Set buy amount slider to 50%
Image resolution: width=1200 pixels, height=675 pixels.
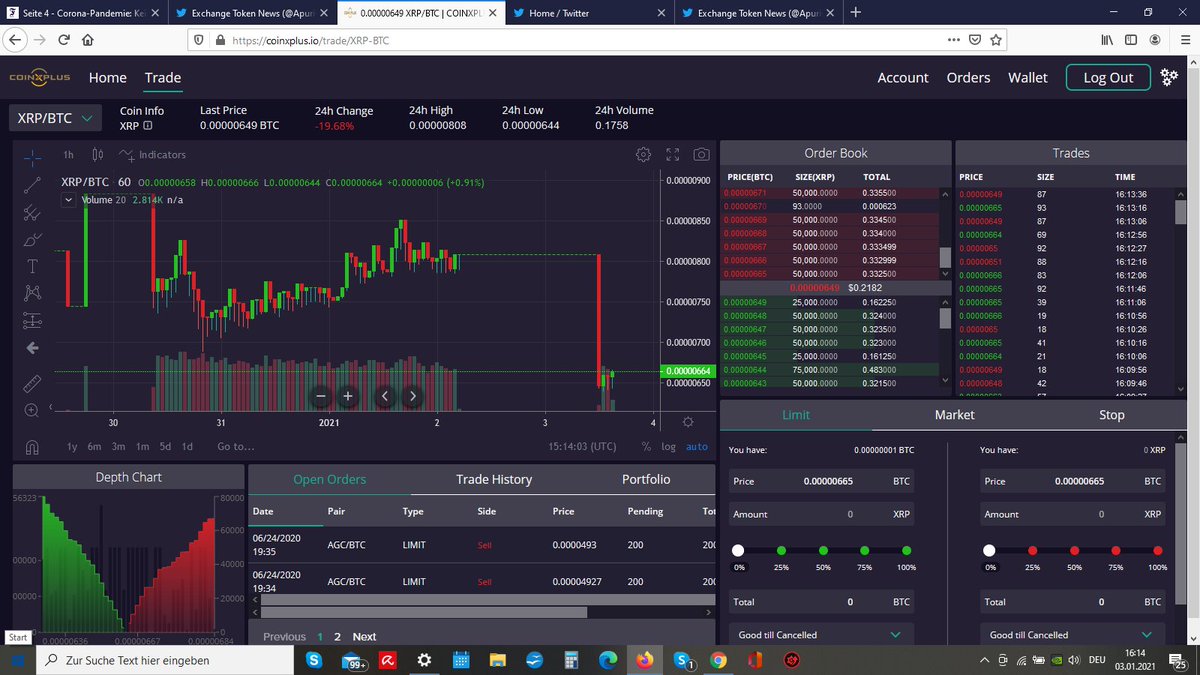(x=822, y=551)
